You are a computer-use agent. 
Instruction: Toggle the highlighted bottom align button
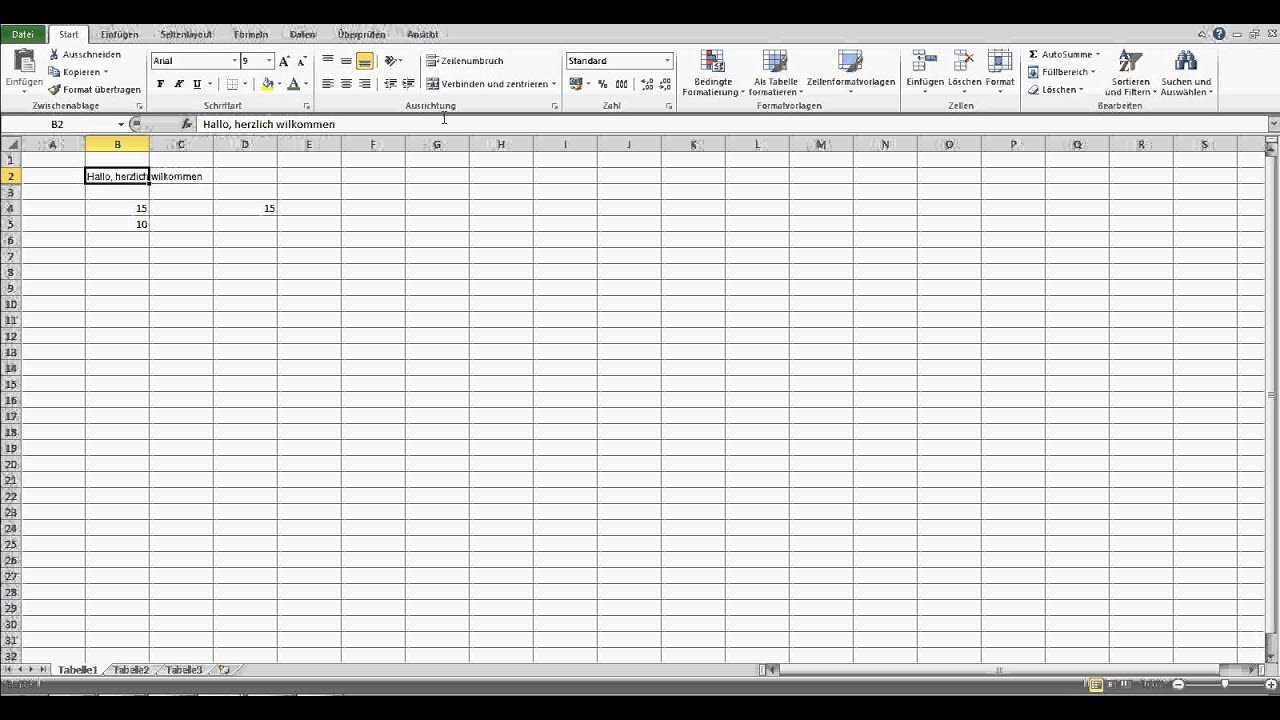[x=365, y=61]
